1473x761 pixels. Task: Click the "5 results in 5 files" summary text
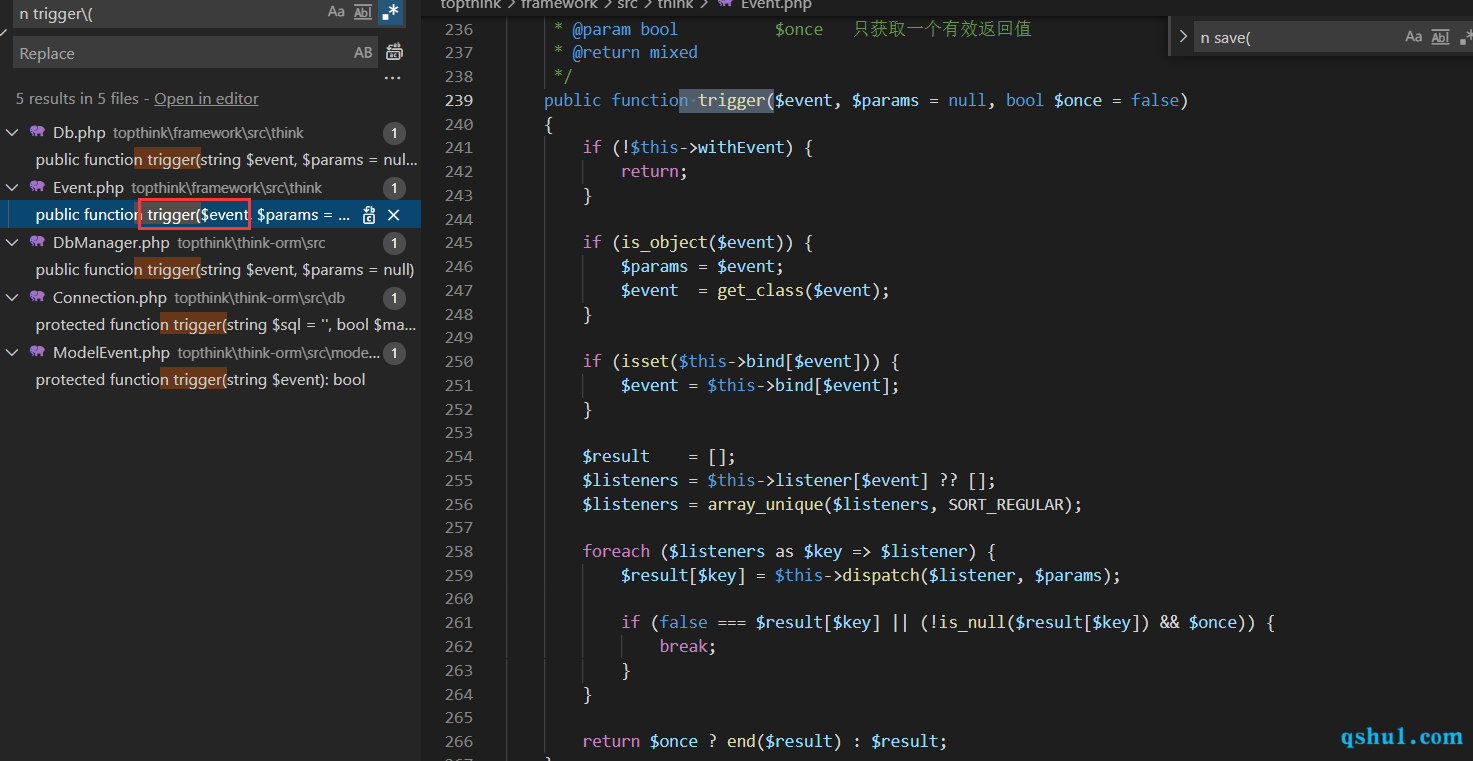point(77,99)
